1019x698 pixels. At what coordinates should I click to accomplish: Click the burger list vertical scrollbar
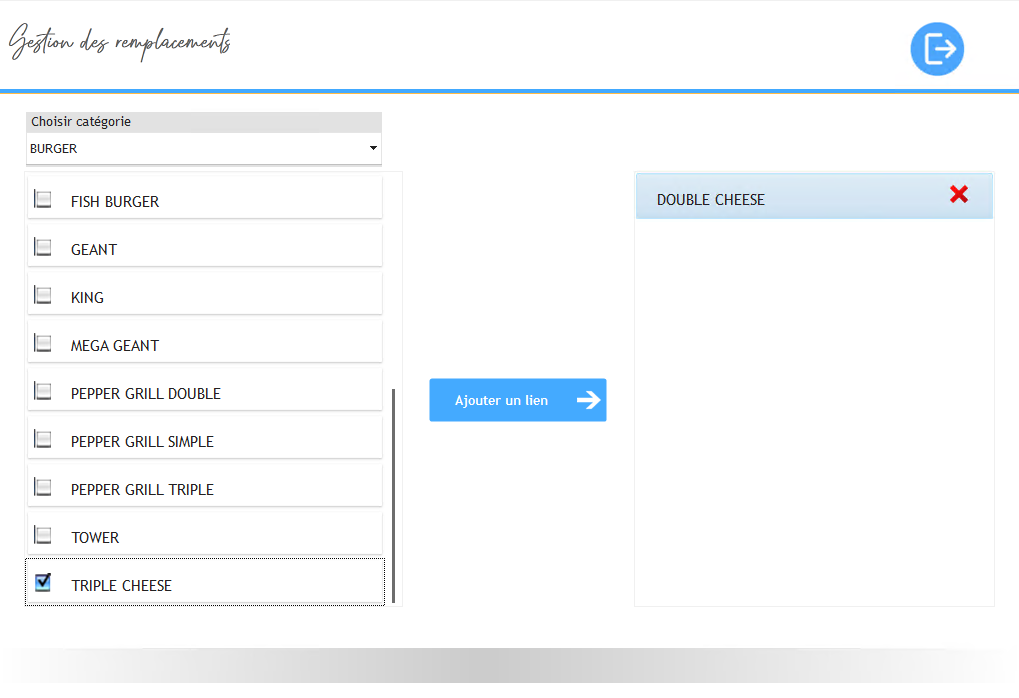point(394,495)
